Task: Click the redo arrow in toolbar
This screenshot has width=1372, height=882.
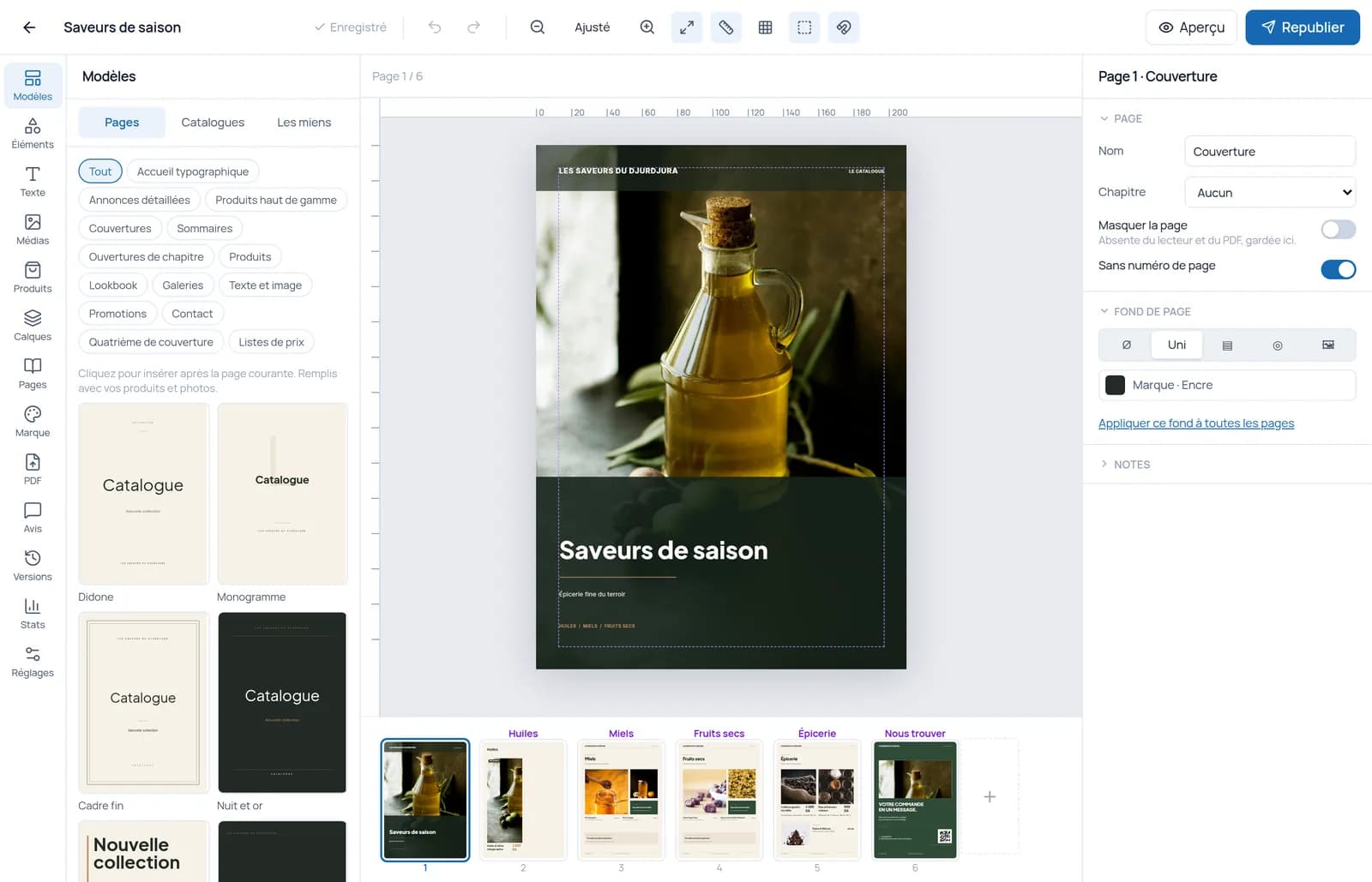Action: pos(473,27)
